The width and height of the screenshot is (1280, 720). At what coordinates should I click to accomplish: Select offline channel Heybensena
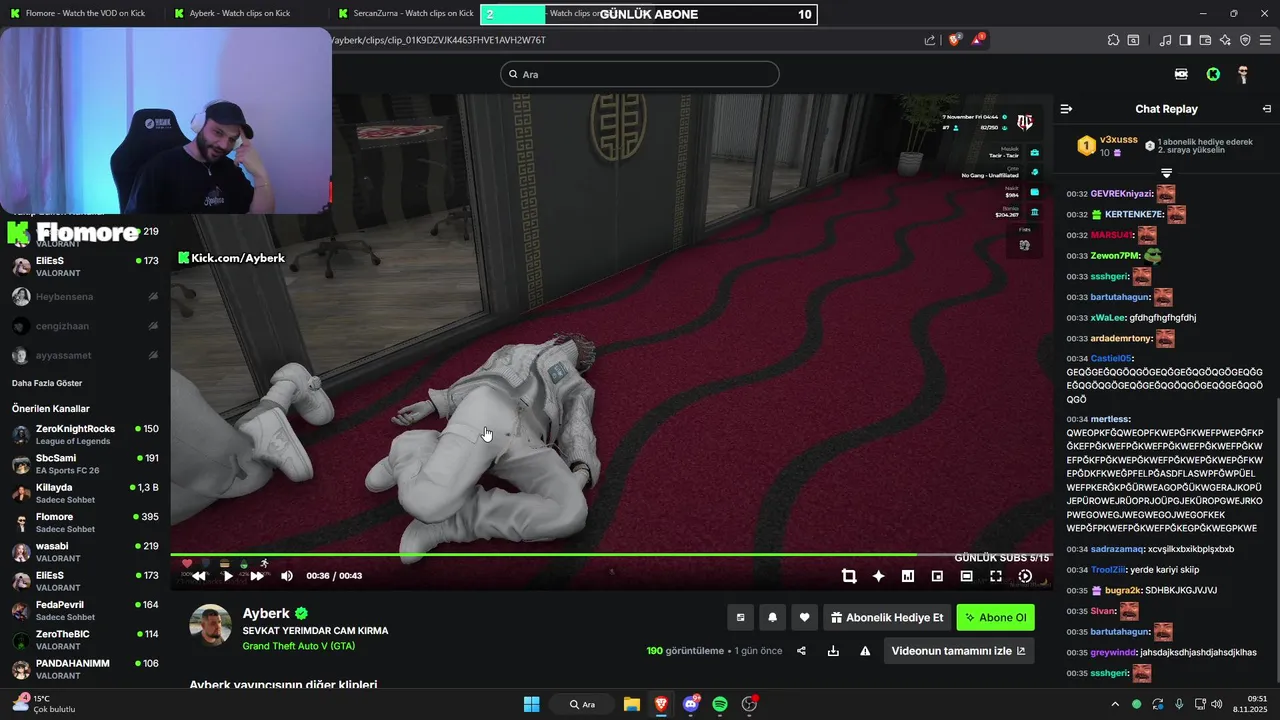pyautogui.click(x=85, y=297)
